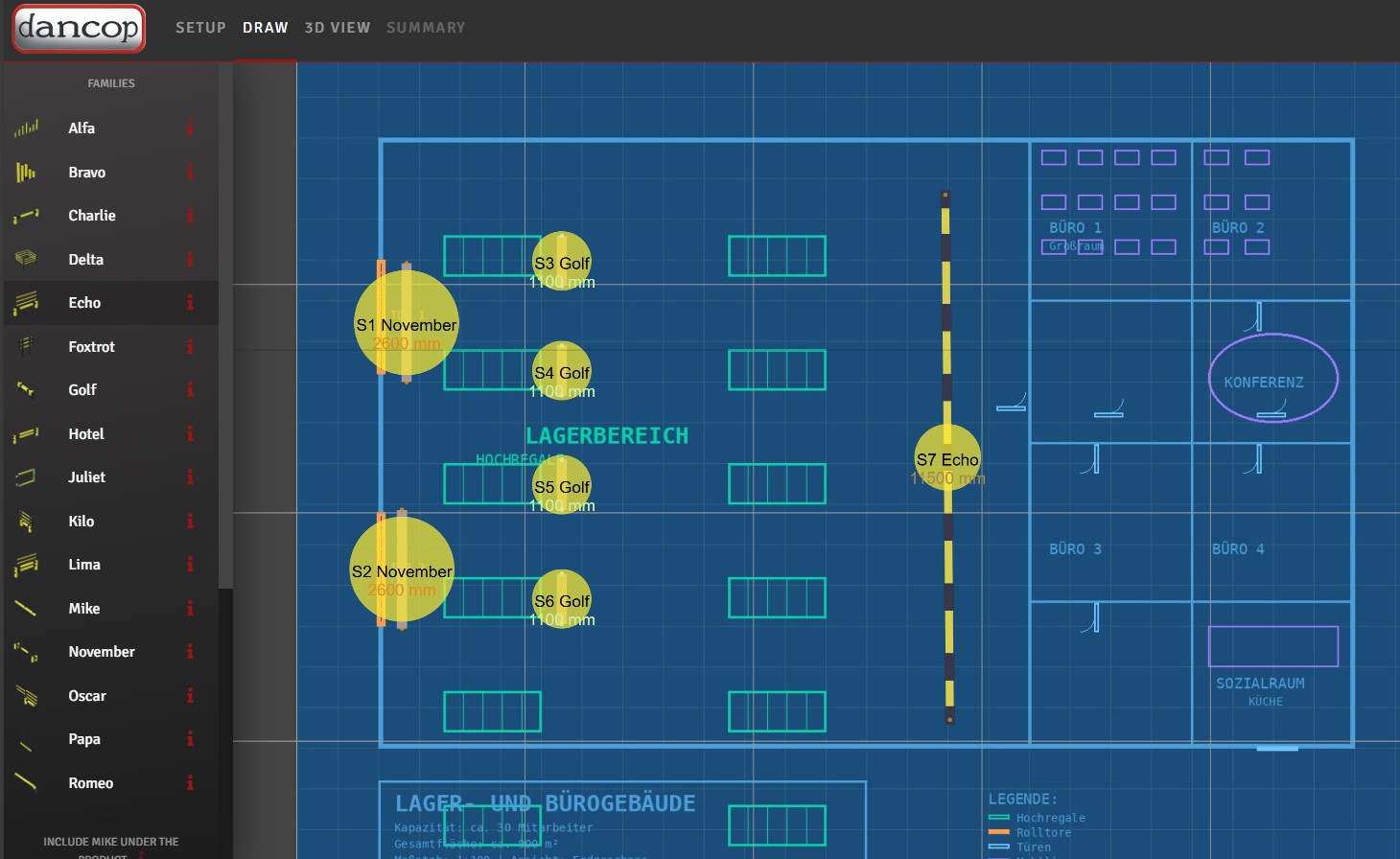Go to the SUMMARY tab
The width and height of the screenshot is (1400, 859).
point(426,28)
